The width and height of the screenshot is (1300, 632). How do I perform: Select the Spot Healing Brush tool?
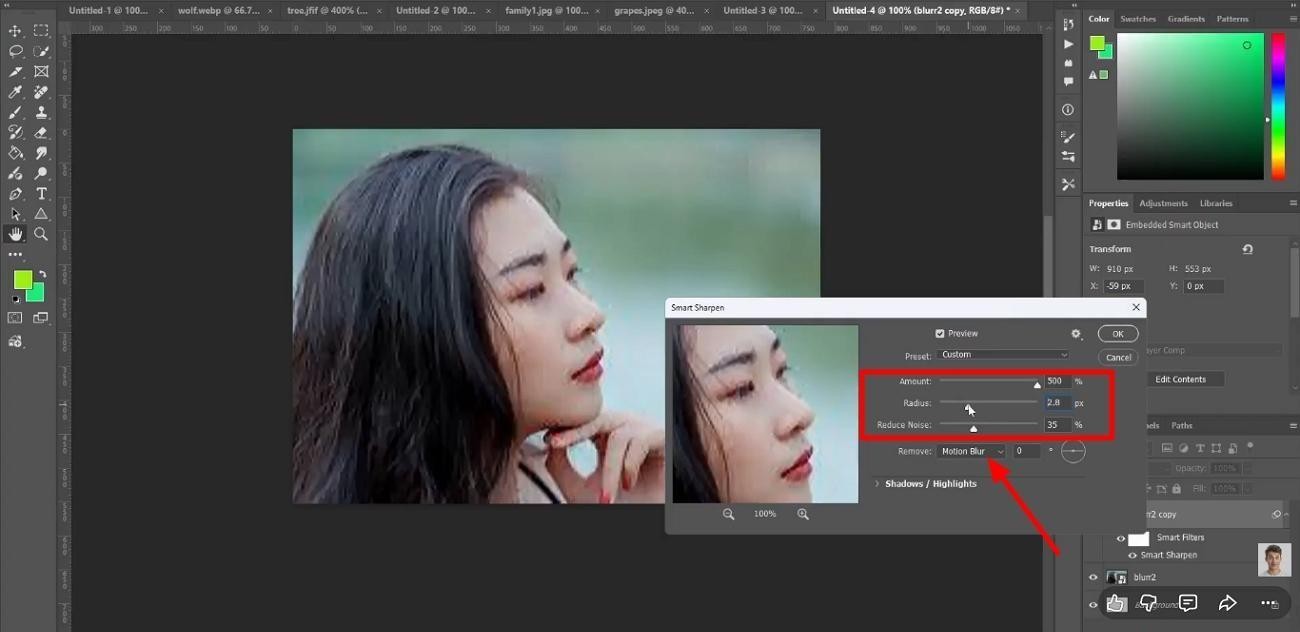(x=41, y=92)
